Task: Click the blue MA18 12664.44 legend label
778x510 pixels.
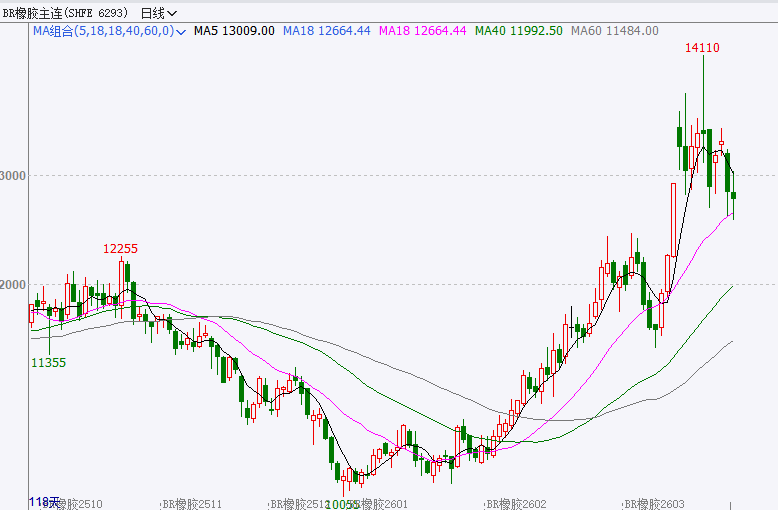Action: click(x=325, y=32)
